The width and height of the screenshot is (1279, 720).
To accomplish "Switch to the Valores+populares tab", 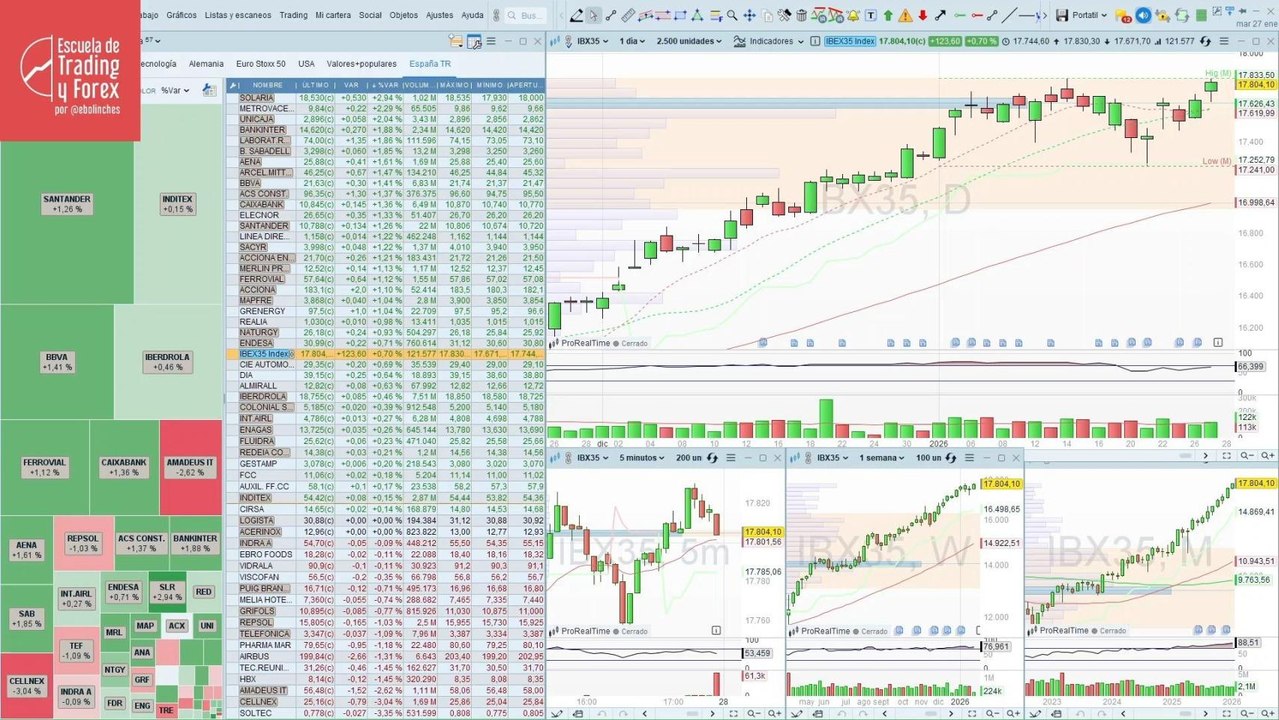I will [x=361, y=63].
